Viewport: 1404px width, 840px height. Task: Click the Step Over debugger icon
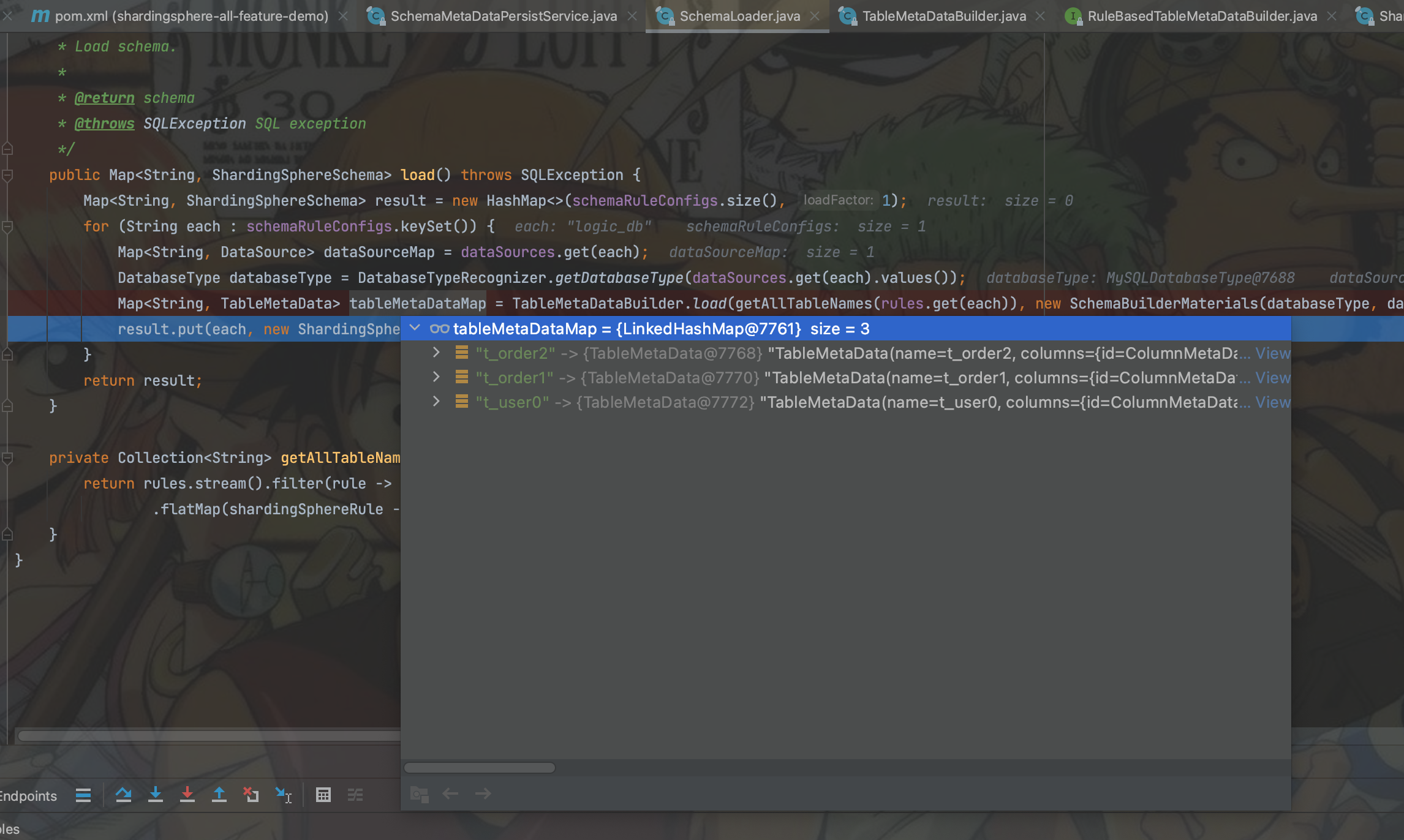click(x=123, y=795)
